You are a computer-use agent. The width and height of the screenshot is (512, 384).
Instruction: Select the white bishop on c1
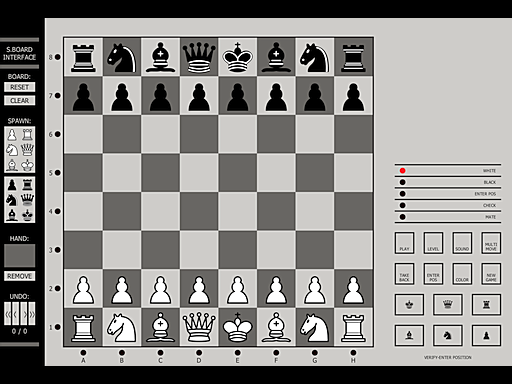coord(160,327)
